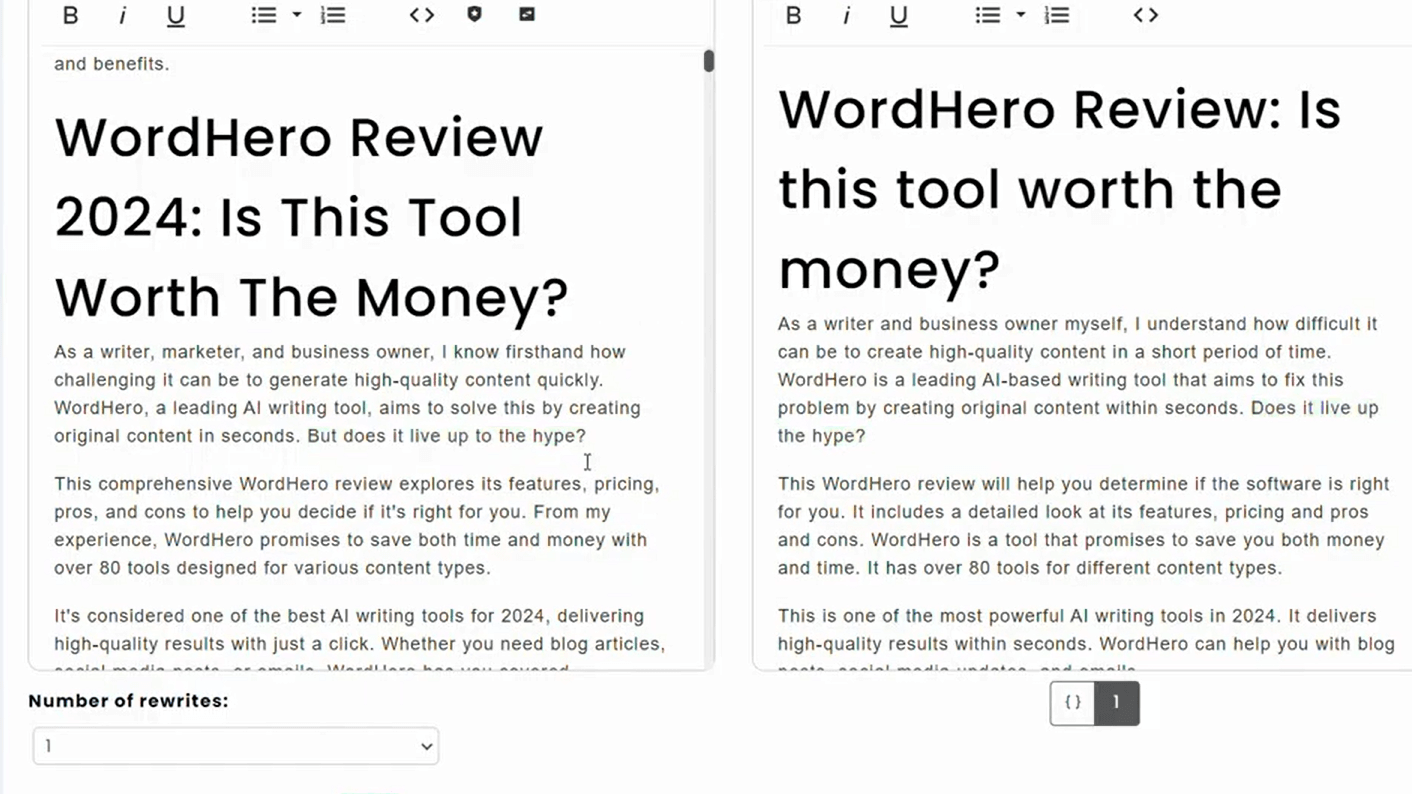Open list style dropdown arrow in left editor

[x=296, y=15]
